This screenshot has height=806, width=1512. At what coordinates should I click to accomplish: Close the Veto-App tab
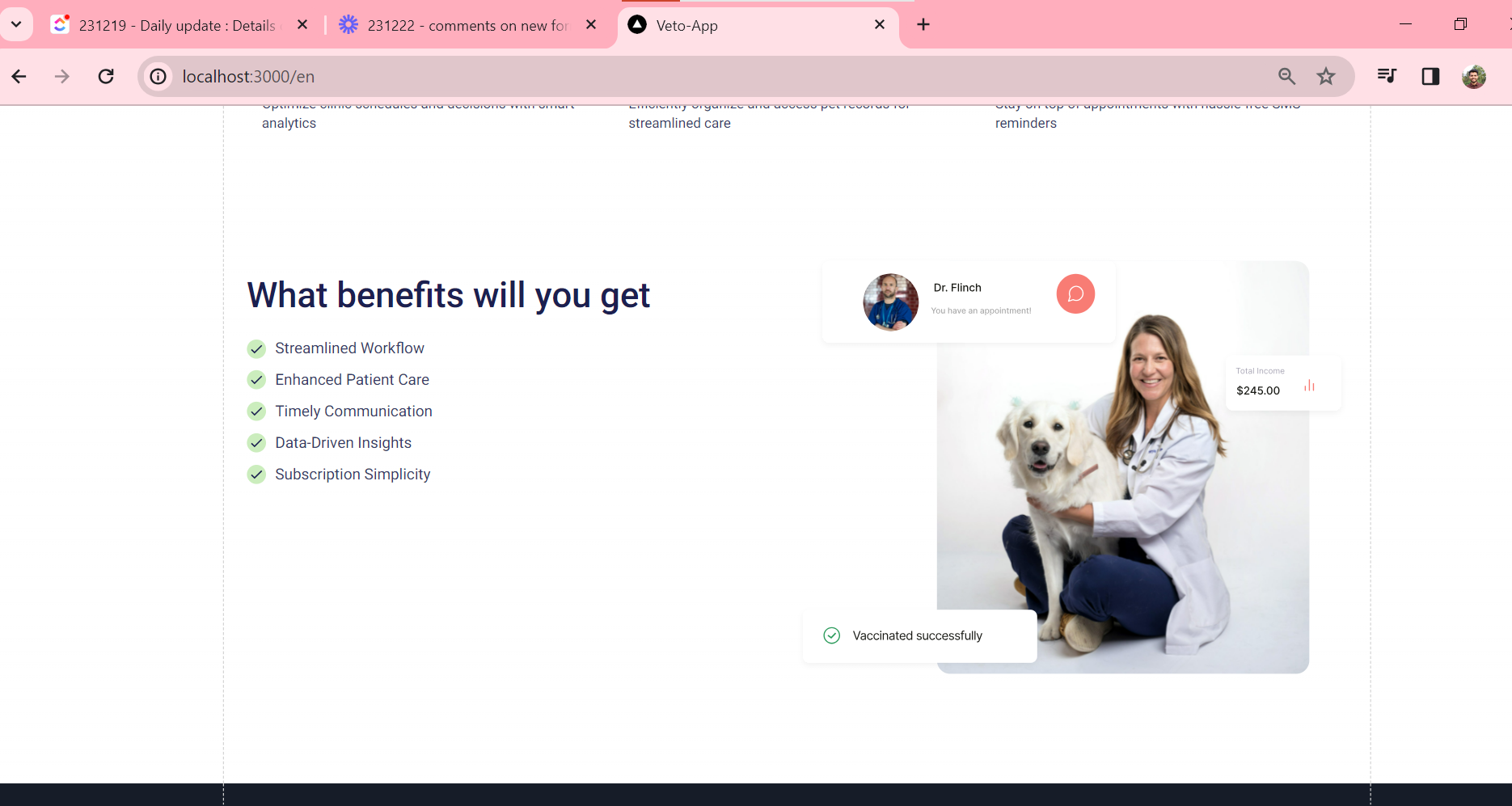tap(880, 25)
